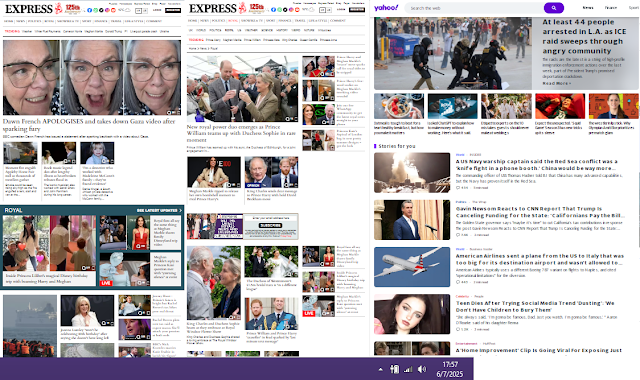Open comments icon under US Navy warship story
The width and height of the screenshot is (640, 380).
458,188
